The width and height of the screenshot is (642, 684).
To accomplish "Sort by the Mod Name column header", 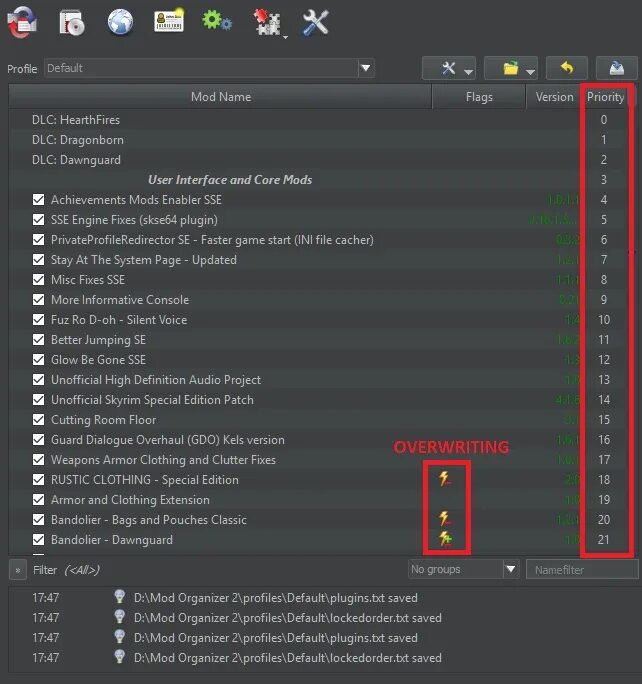I will (220, 96).
